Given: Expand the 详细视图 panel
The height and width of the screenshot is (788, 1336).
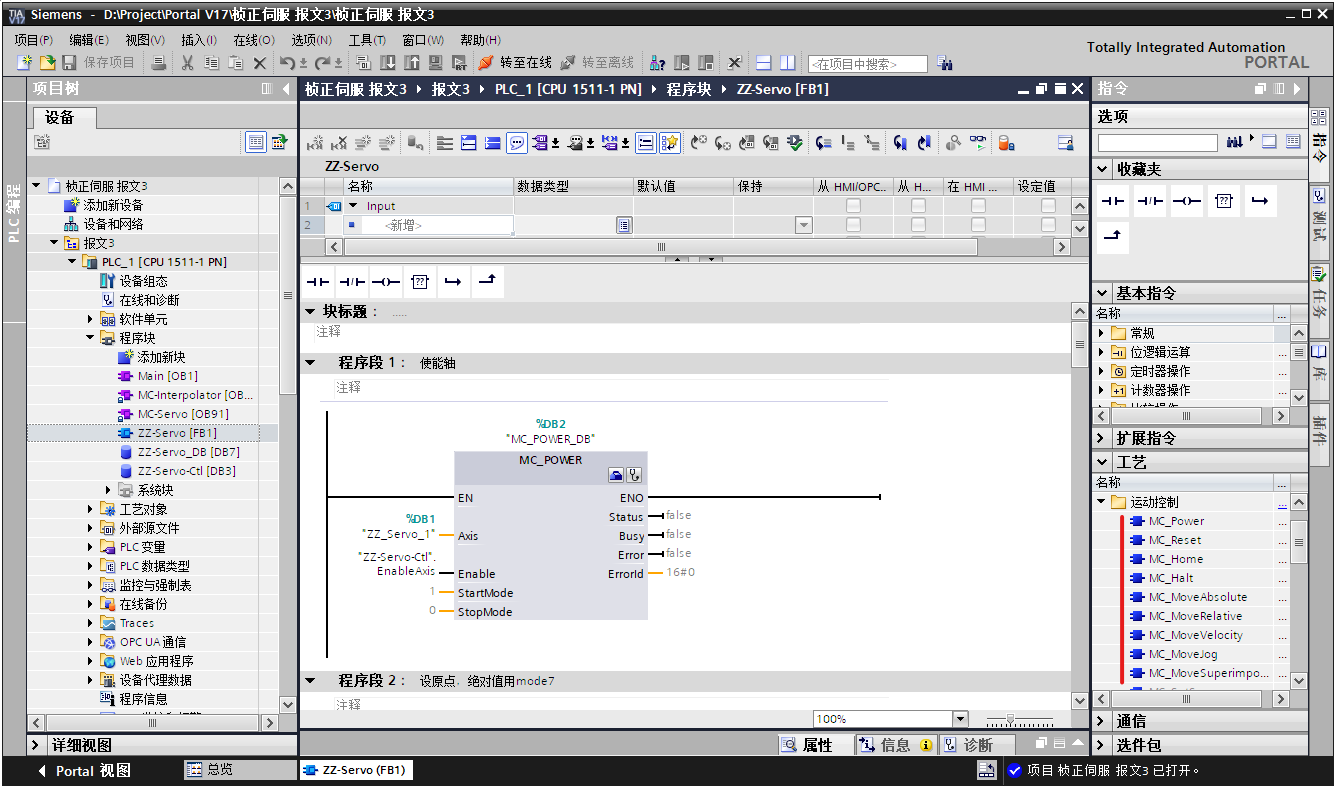Looking at the screenshot, I should 37,745.
